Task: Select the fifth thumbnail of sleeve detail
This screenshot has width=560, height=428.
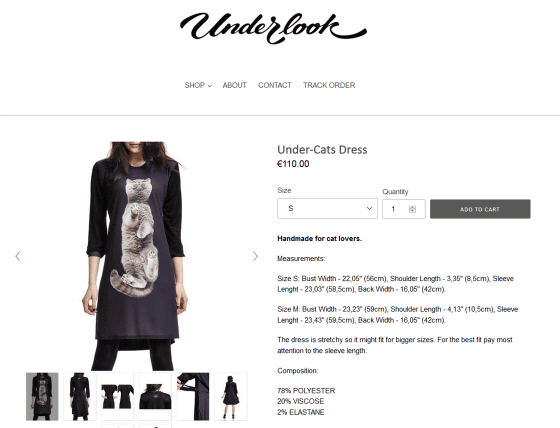Action: coord(193,396)
